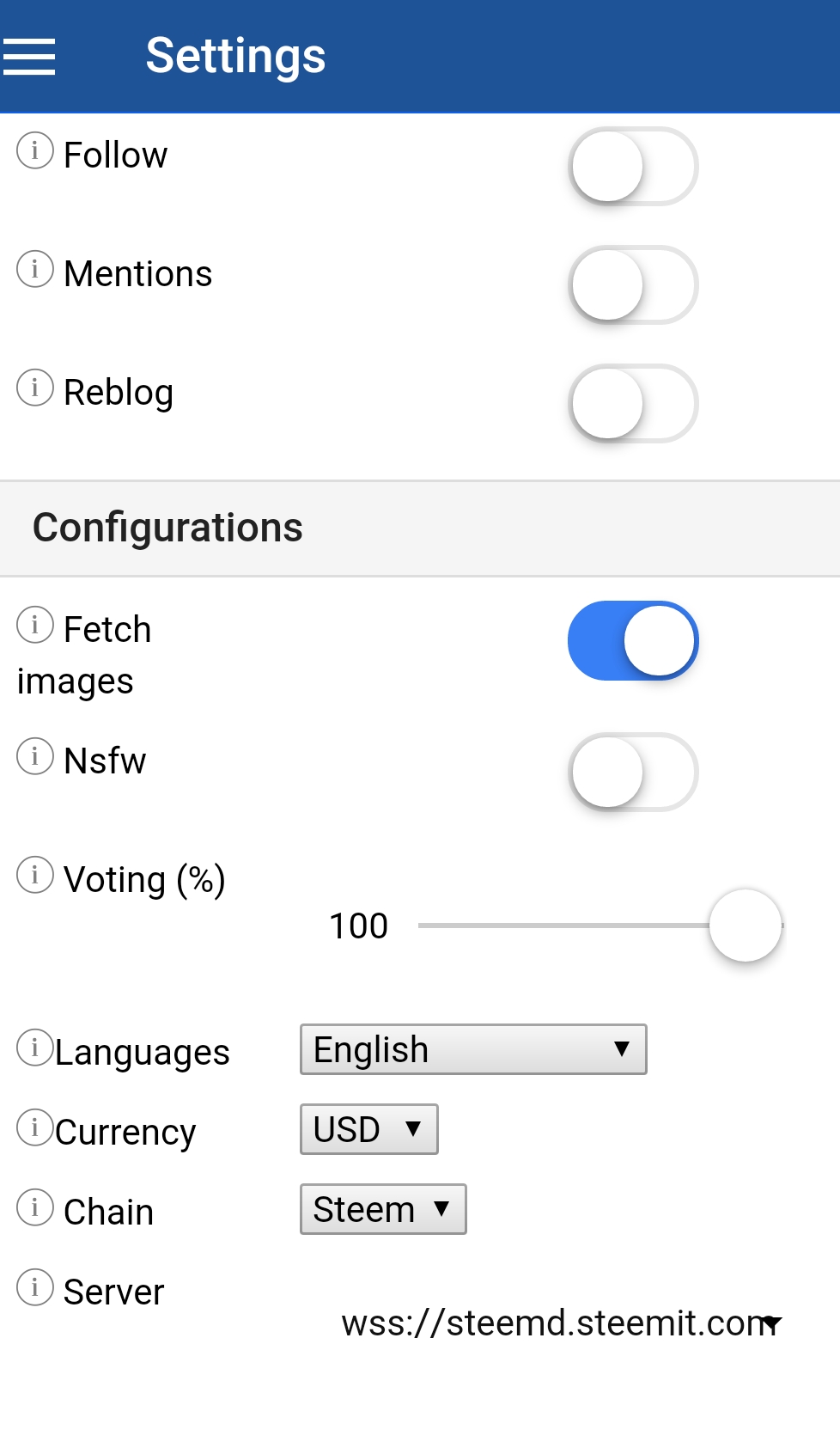Screen dimensions: 840x1448
Task: Enable the Follow notifications toggle
Action: (633, 167)
